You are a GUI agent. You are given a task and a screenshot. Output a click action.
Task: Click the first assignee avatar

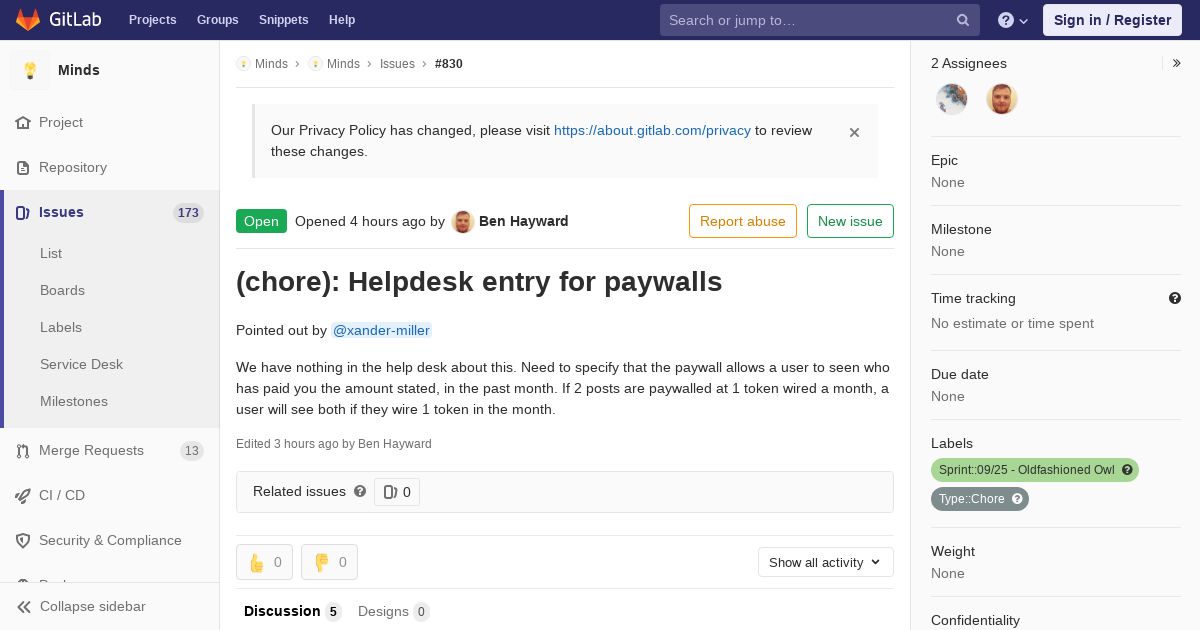pos(952,99)
